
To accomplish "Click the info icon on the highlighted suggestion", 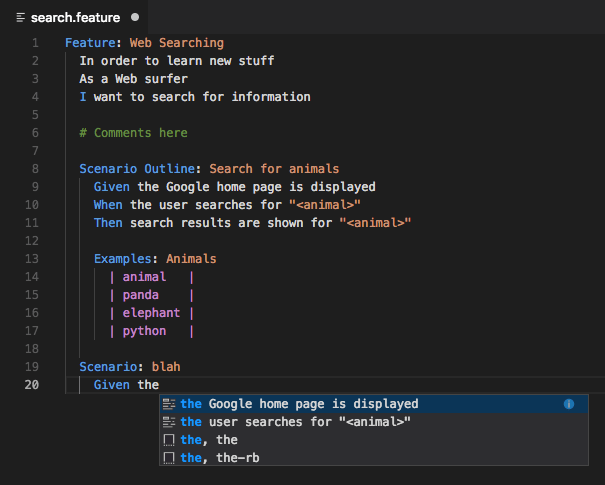I will pyautogui.click(x=568, y=404).
